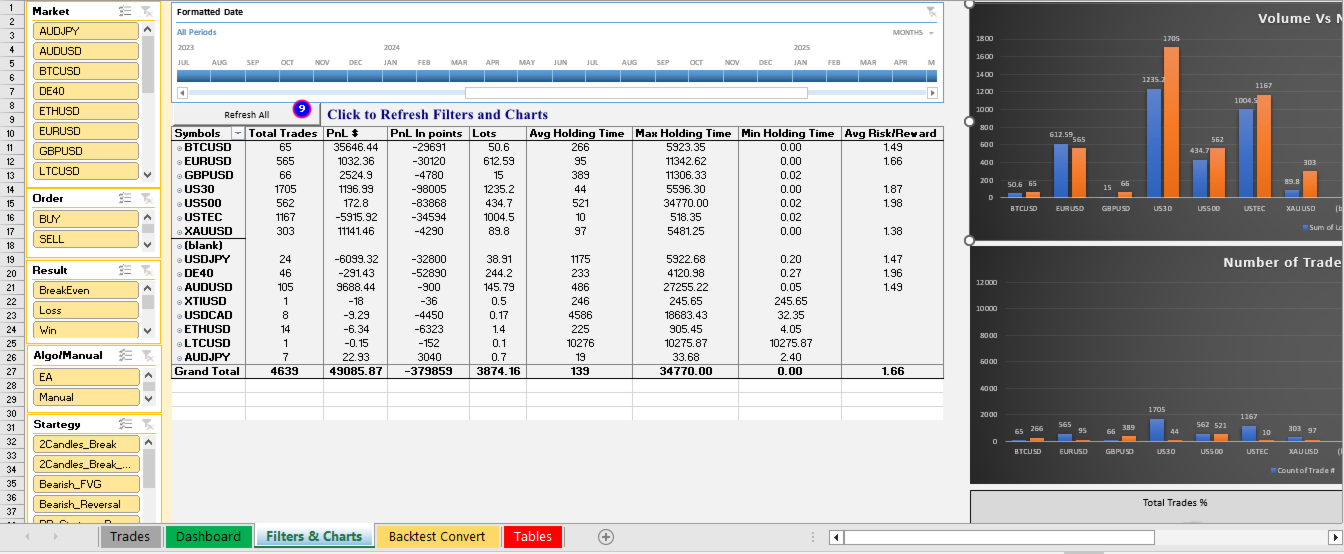Click the previous sheet navigation arrow
The height and width of the screenshot is (554, 1344).
[x=28, y=537]
